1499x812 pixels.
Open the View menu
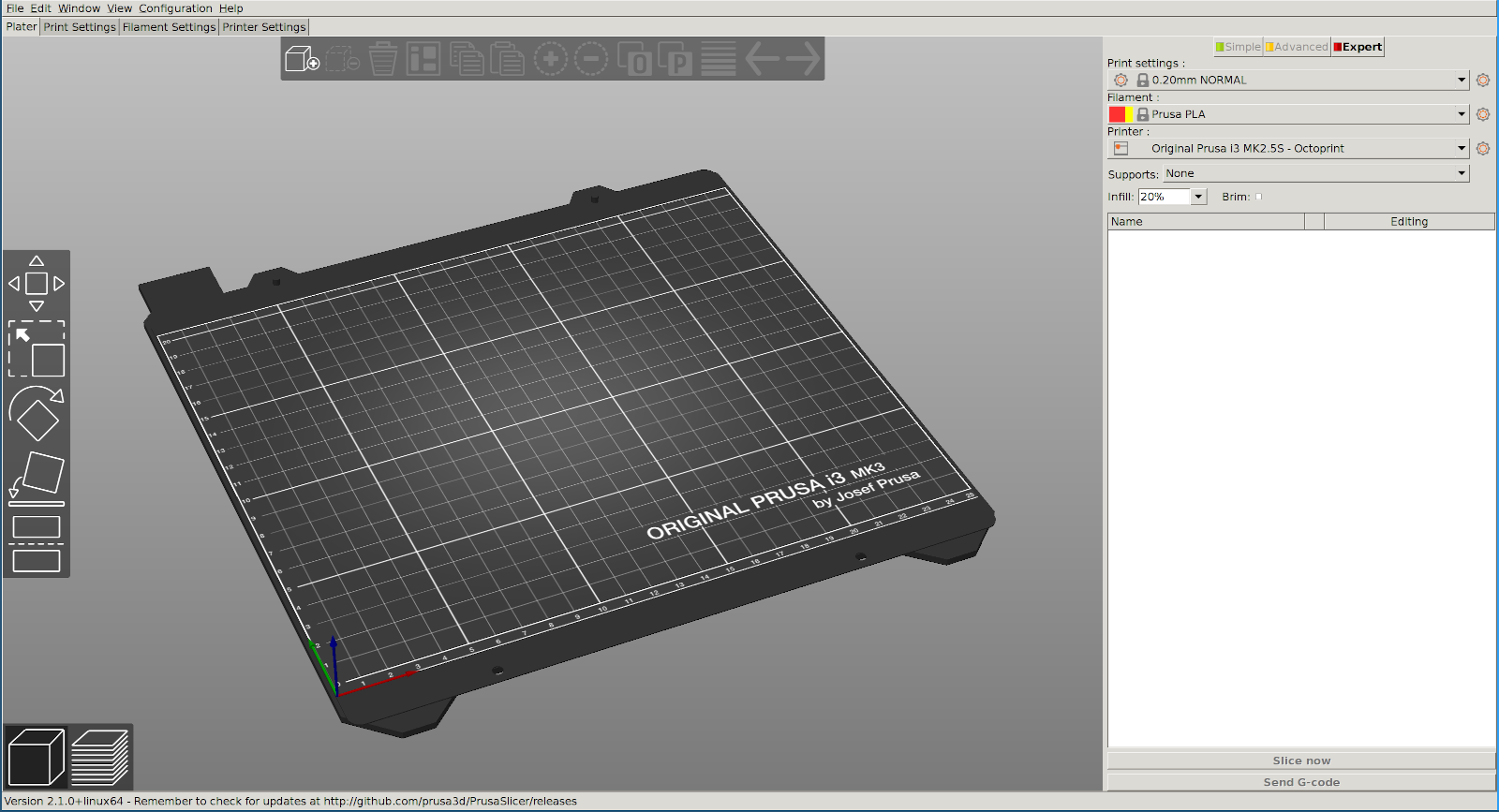(119, 8)
